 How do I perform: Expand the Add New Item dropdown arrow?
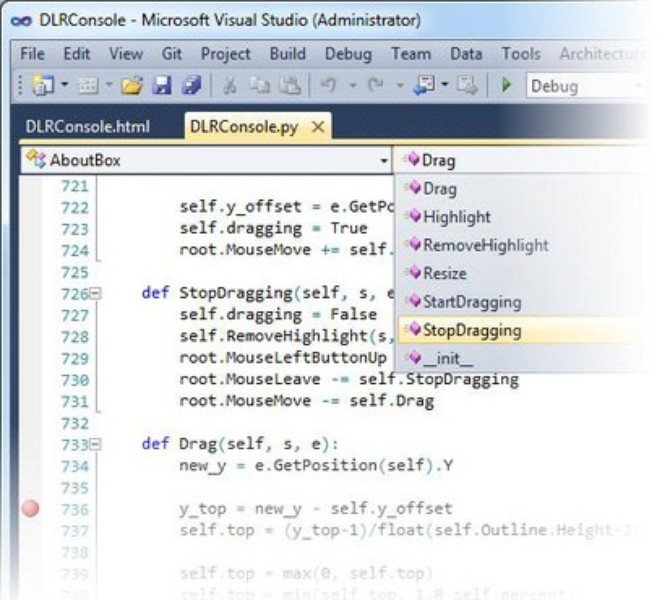click(x=109, y=84)
